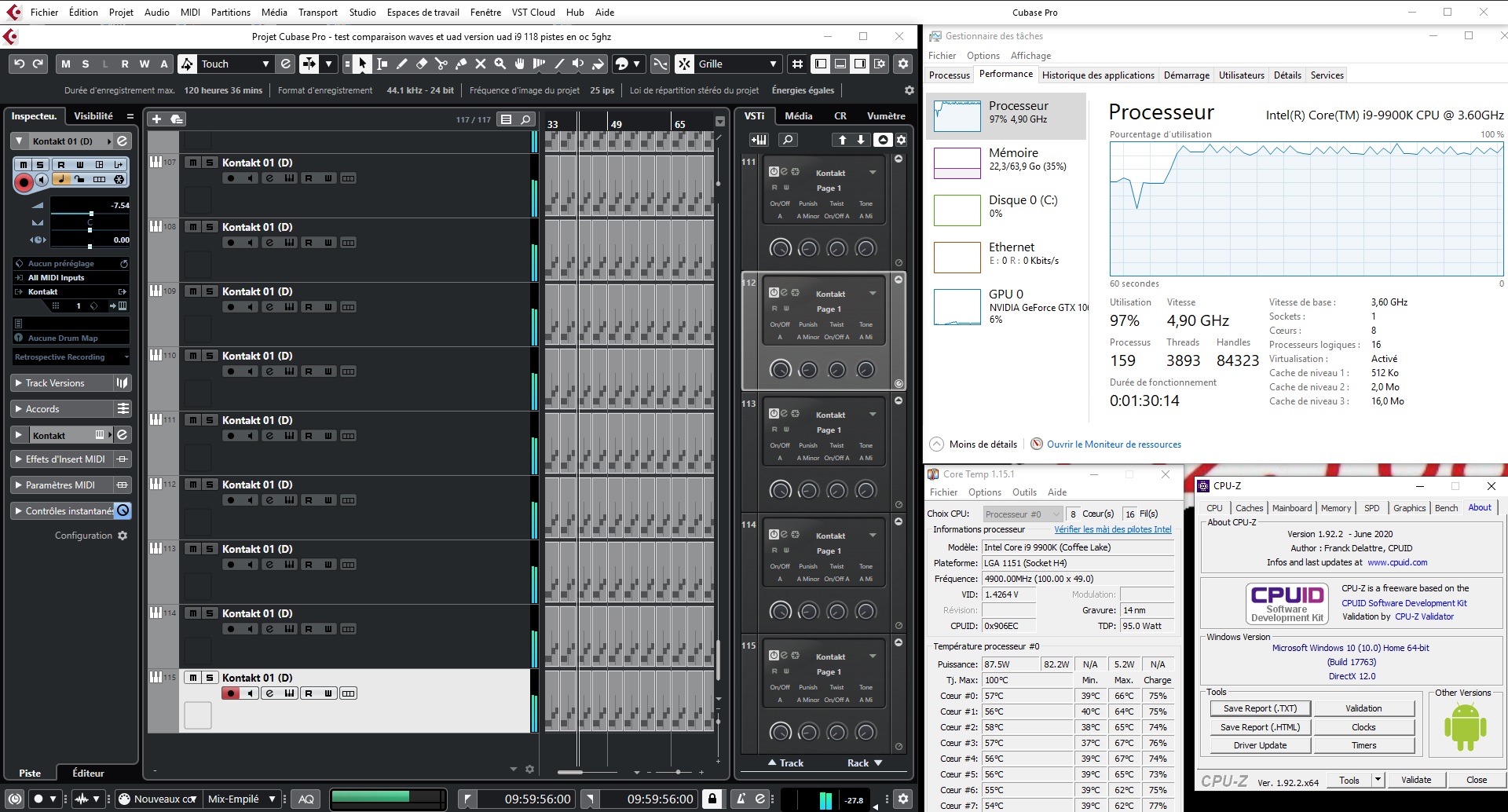Select the Glue tool
The image size is (1508, 812).
coord(461,64)
